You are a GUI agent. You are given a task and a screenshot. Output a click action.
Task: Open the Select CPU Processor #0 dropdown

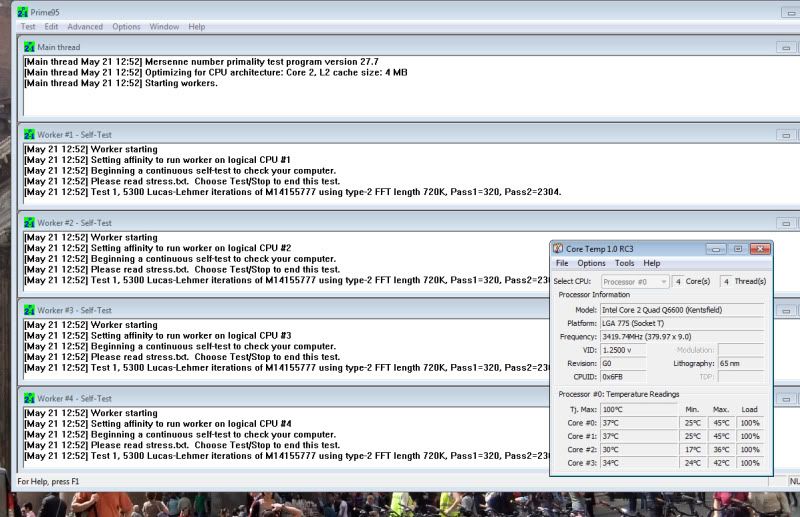click(x=636, y=281)
